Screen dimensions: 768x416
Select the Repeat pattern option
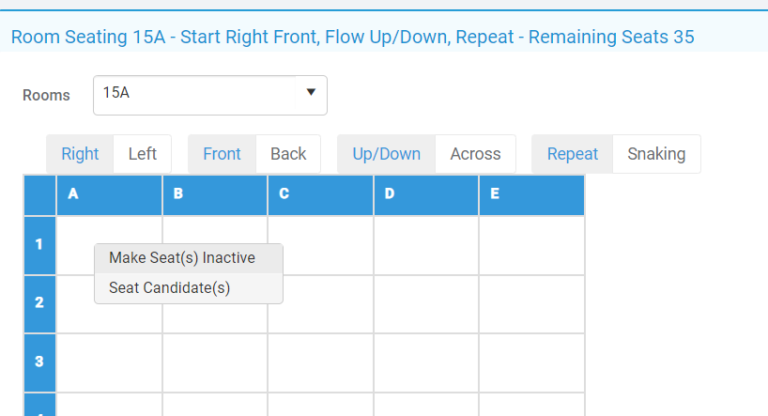[x=572, y=154]
